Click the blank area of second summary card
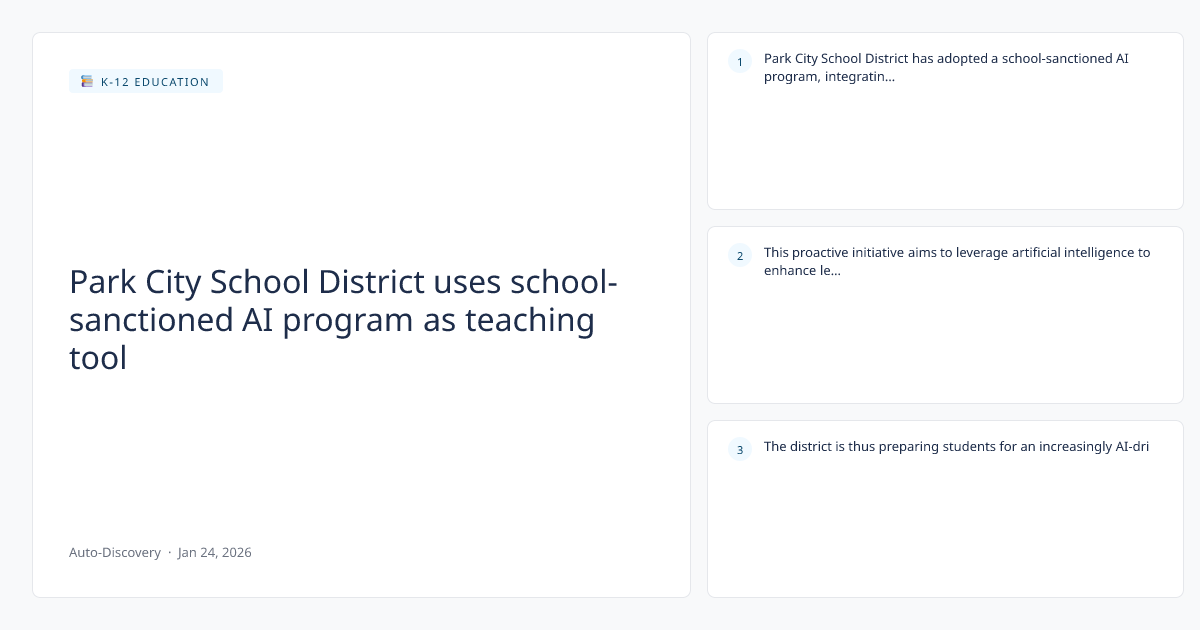This screenshot has height=630, width=1200. [x=945, y=340]
